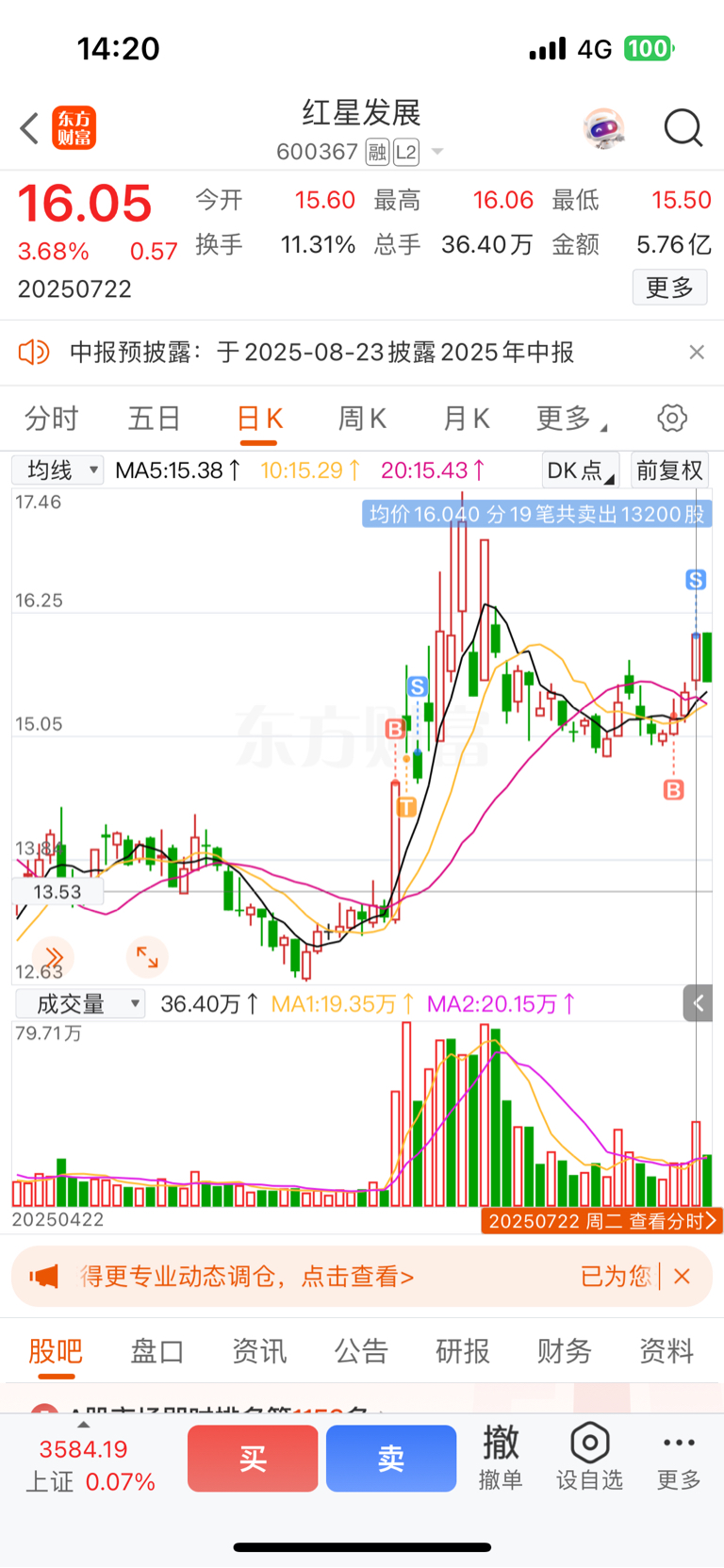Tap 查看分时 link for 20250722
The width and height of the screenshot is (724, 1568).
[x=601, y=1221]
